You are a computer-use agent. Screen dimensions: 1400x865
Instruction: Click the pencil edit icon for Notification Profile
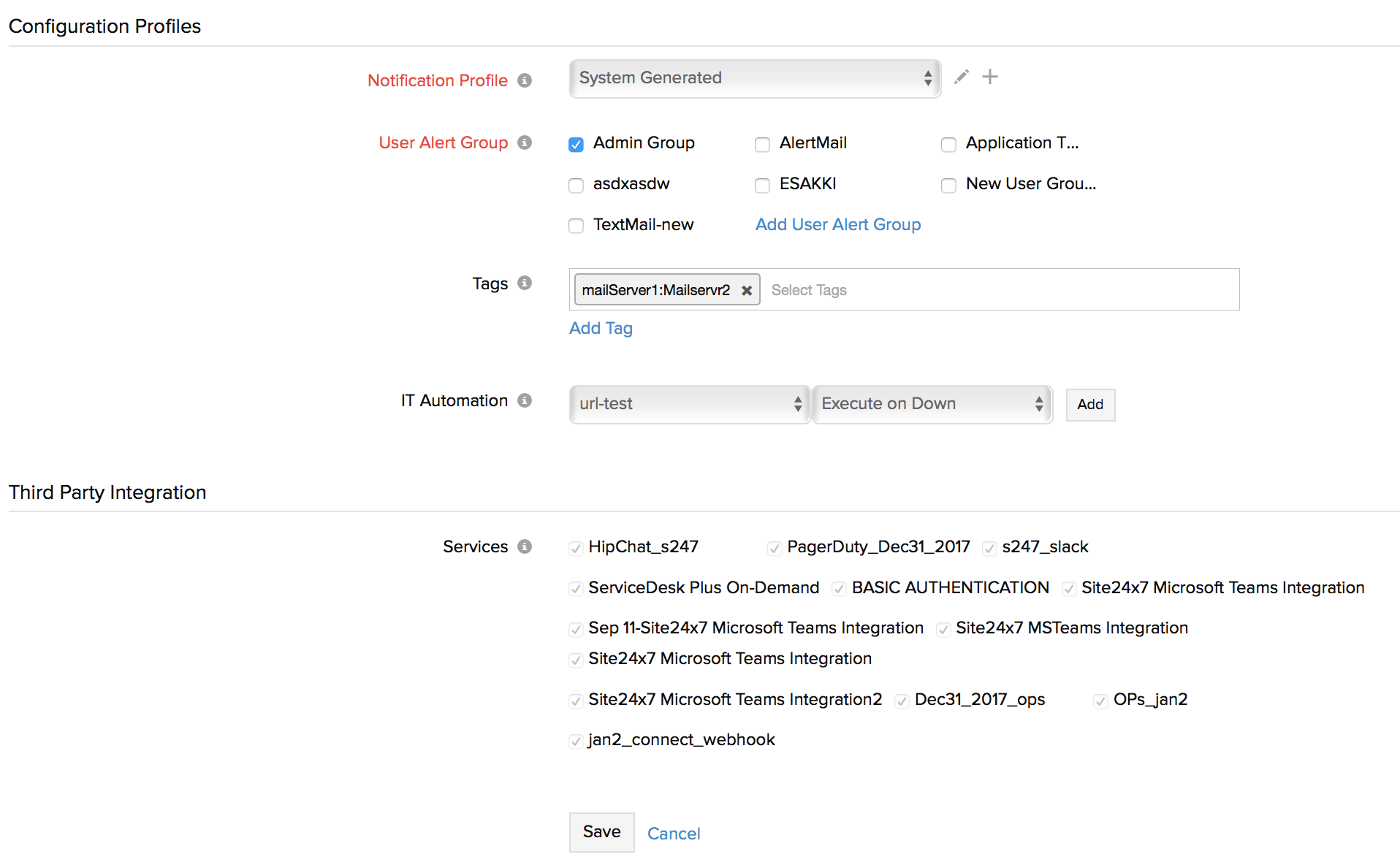[961, 77]
